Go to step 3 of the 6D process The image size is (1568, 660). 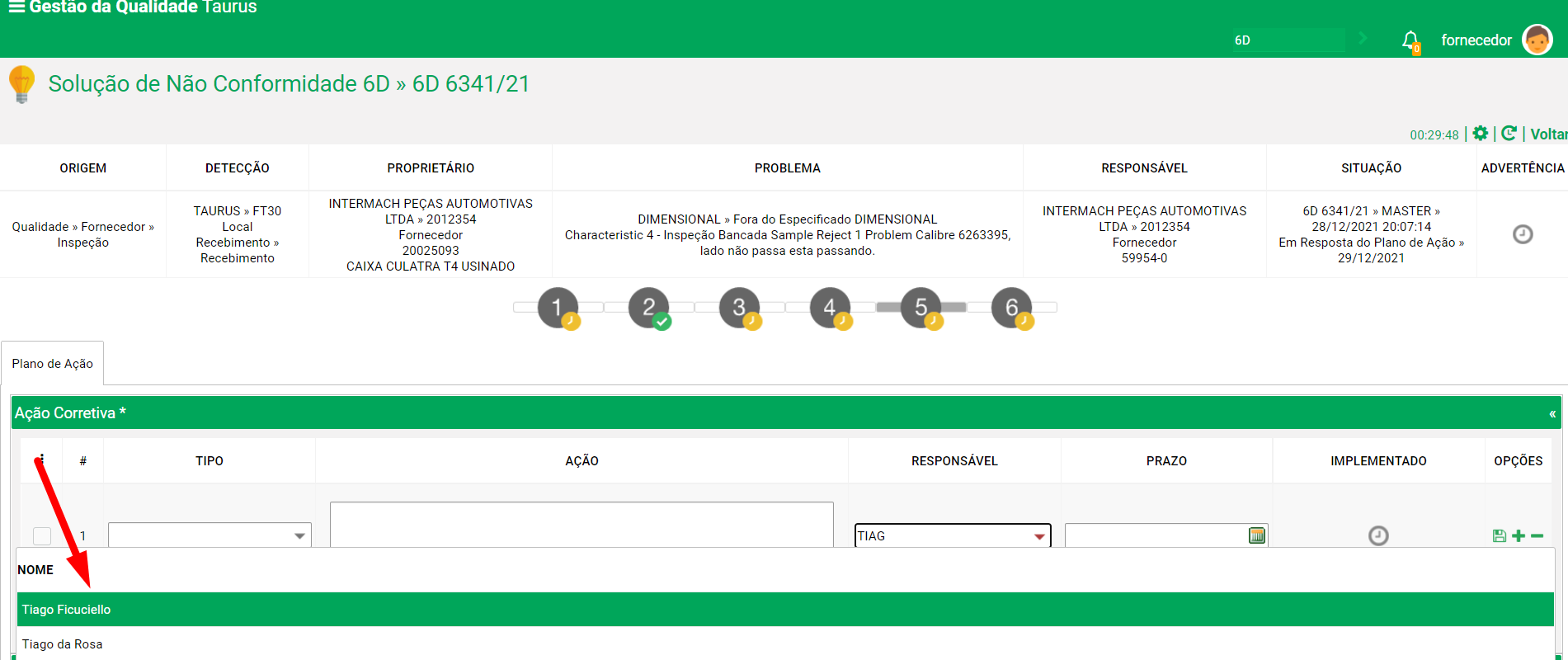740,308
